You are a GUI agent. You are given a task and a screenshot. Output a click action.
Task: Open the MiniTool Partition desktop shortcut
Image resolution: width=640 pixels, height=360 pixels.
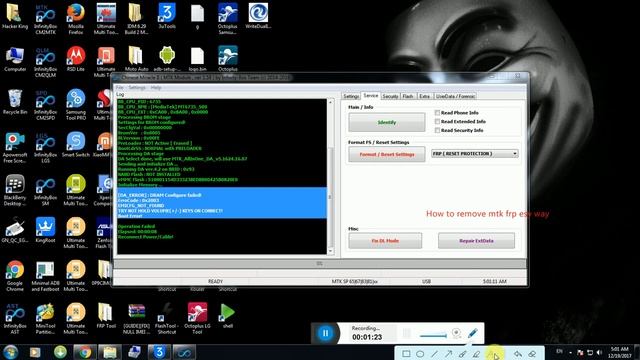[45, 319]
